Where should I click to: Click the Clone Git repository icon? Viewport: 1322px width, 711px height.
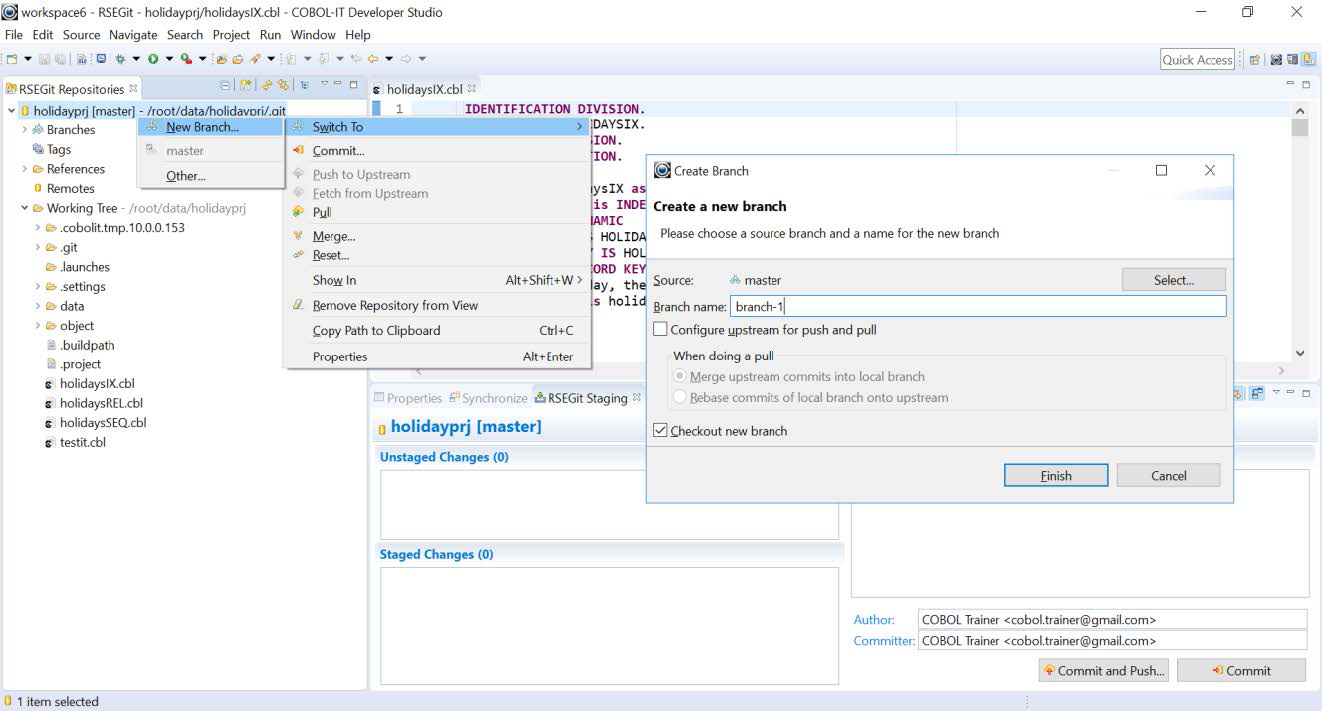pyautogui.click(x=267, y=88)
